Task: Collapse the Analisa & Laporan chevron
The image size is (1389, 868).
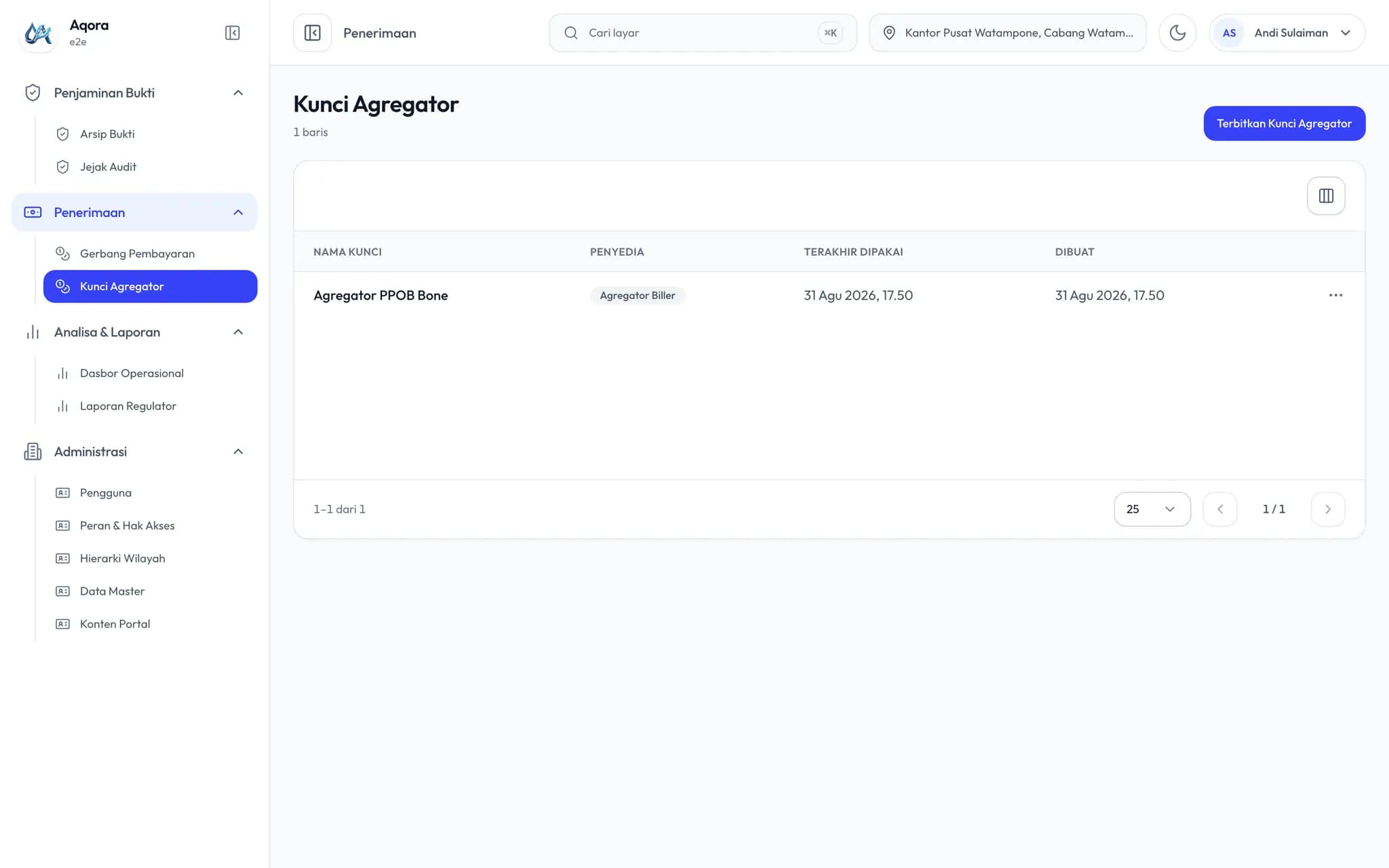Action: click(x=238, y=332)
